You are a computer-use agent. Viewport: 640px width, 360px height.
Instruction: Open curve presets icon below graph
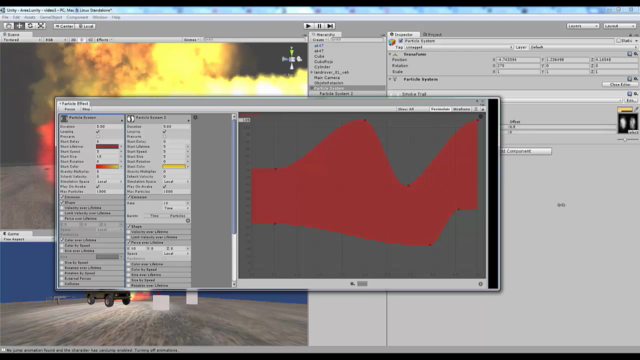352,284
